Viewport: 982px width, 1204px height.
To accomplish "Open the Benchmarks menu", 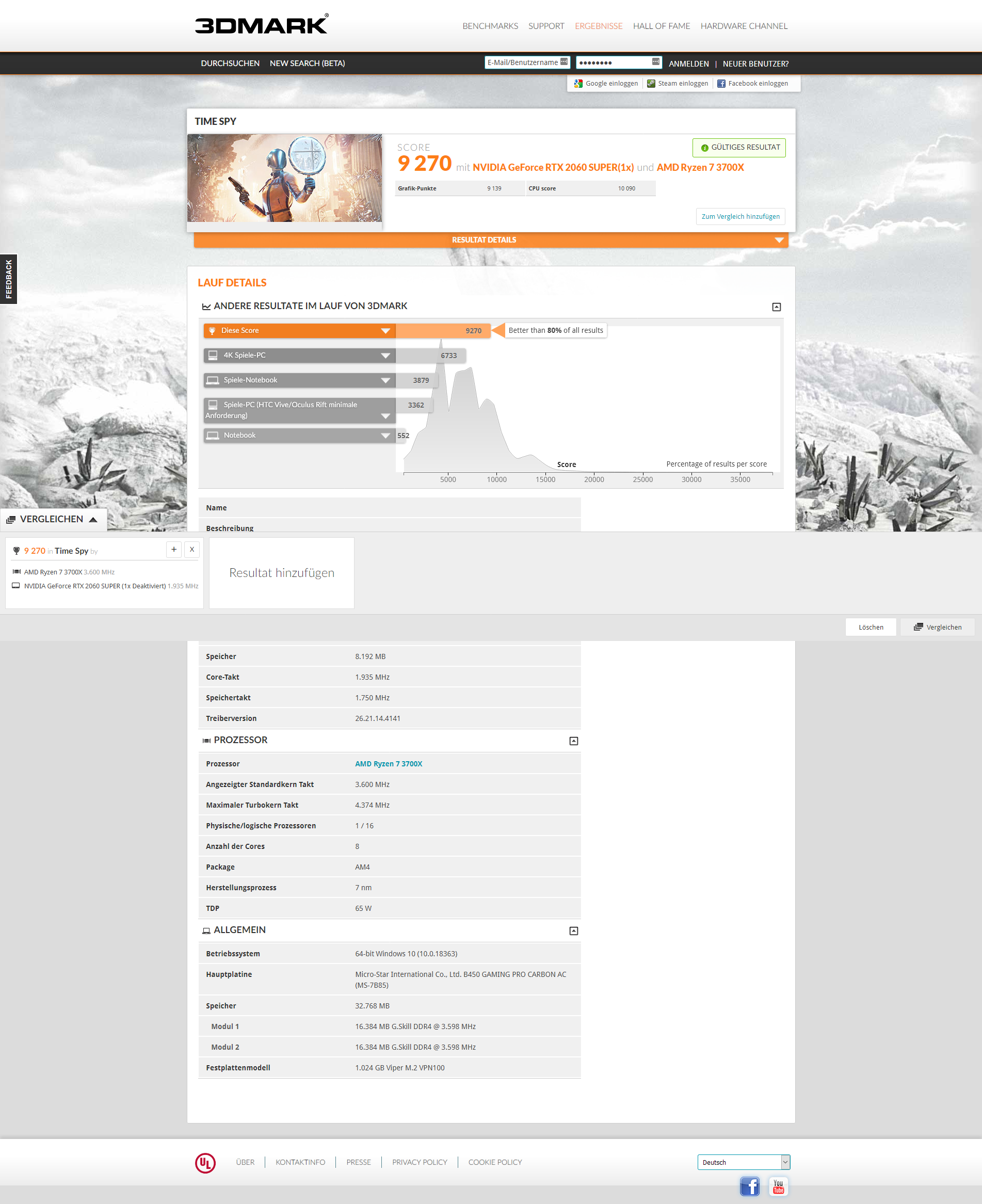I will click(x=490, y=26).
